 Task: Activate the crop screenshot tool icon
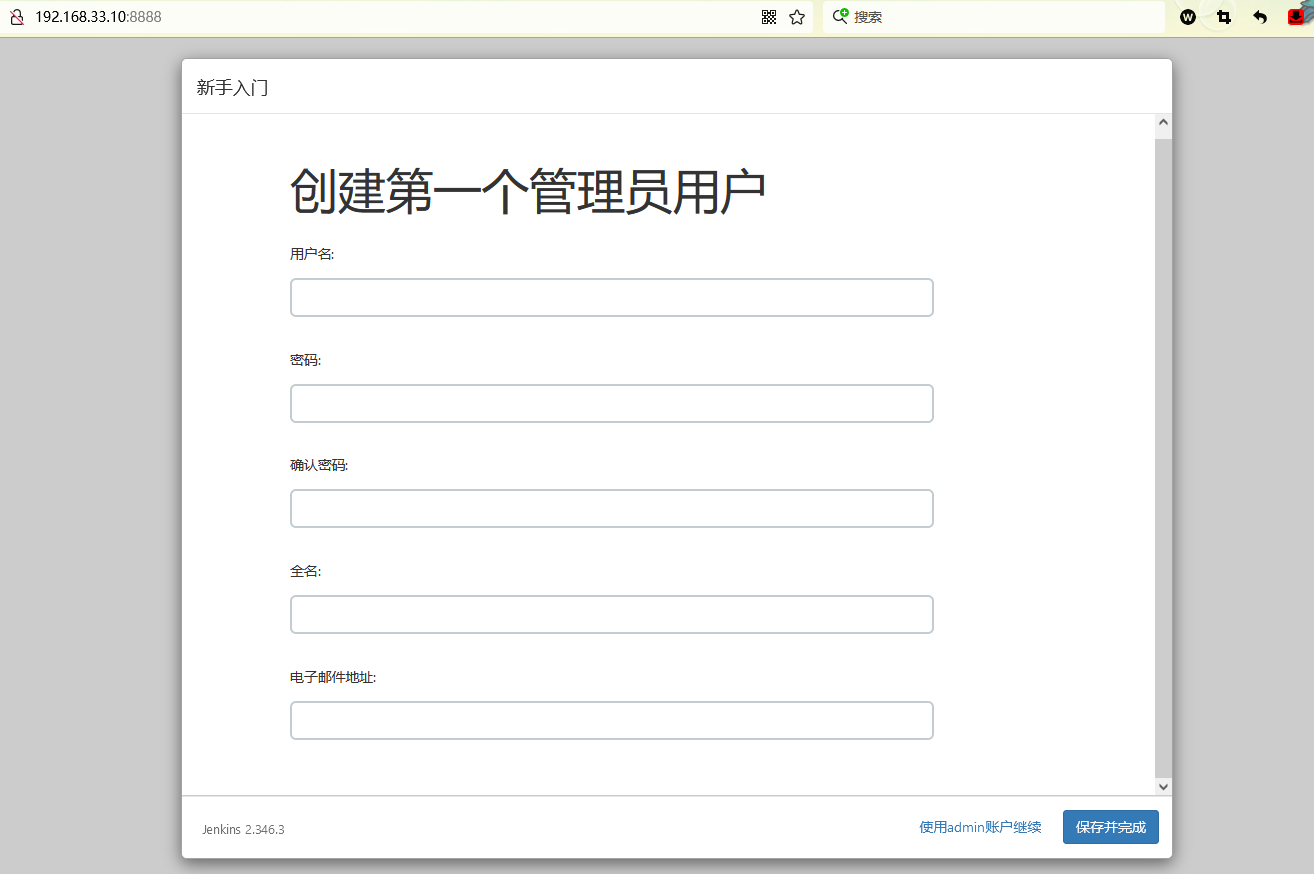click(1224, 17)
